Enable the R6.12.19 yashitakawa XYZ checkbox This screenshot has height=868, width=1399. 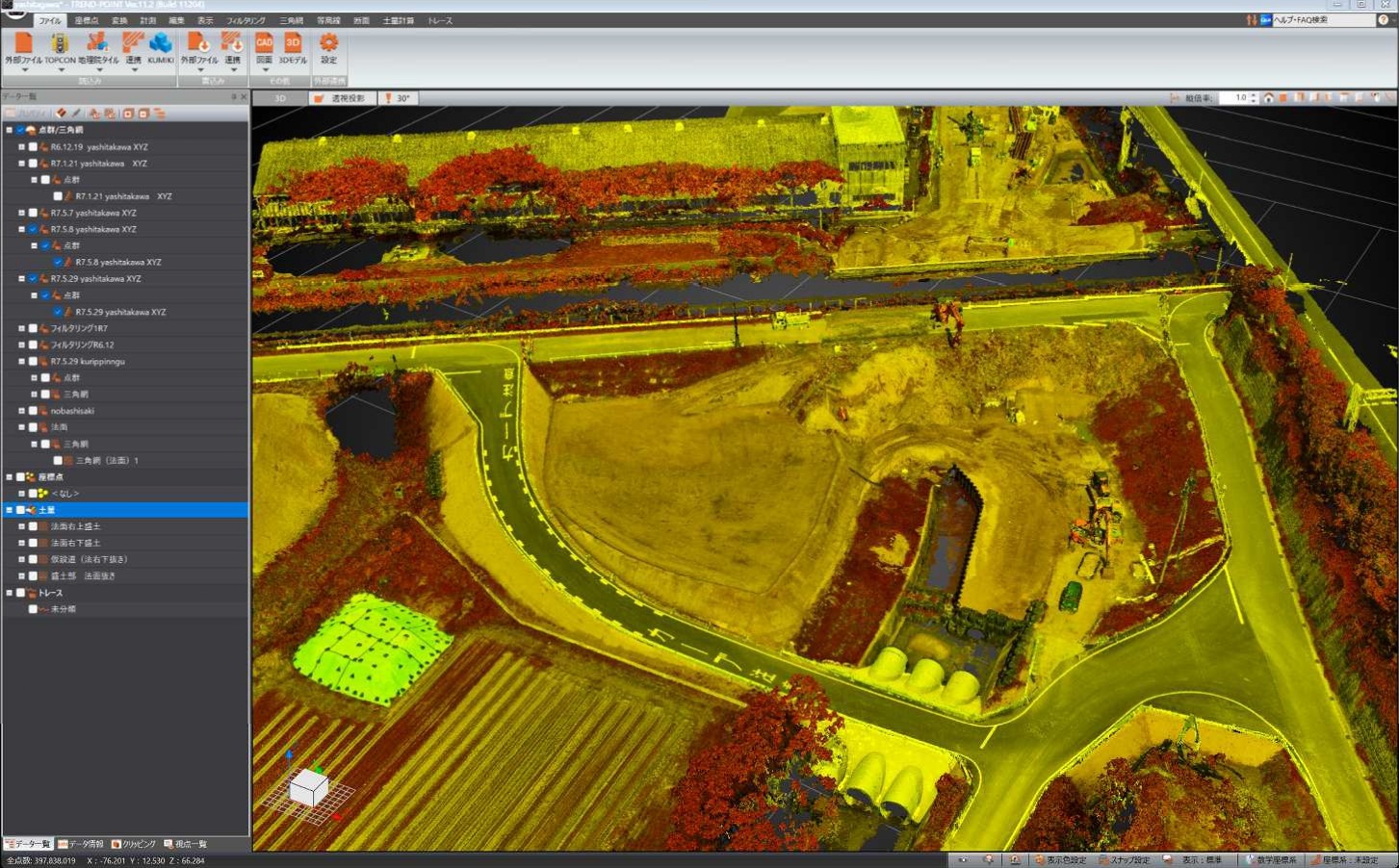(33, 147)
